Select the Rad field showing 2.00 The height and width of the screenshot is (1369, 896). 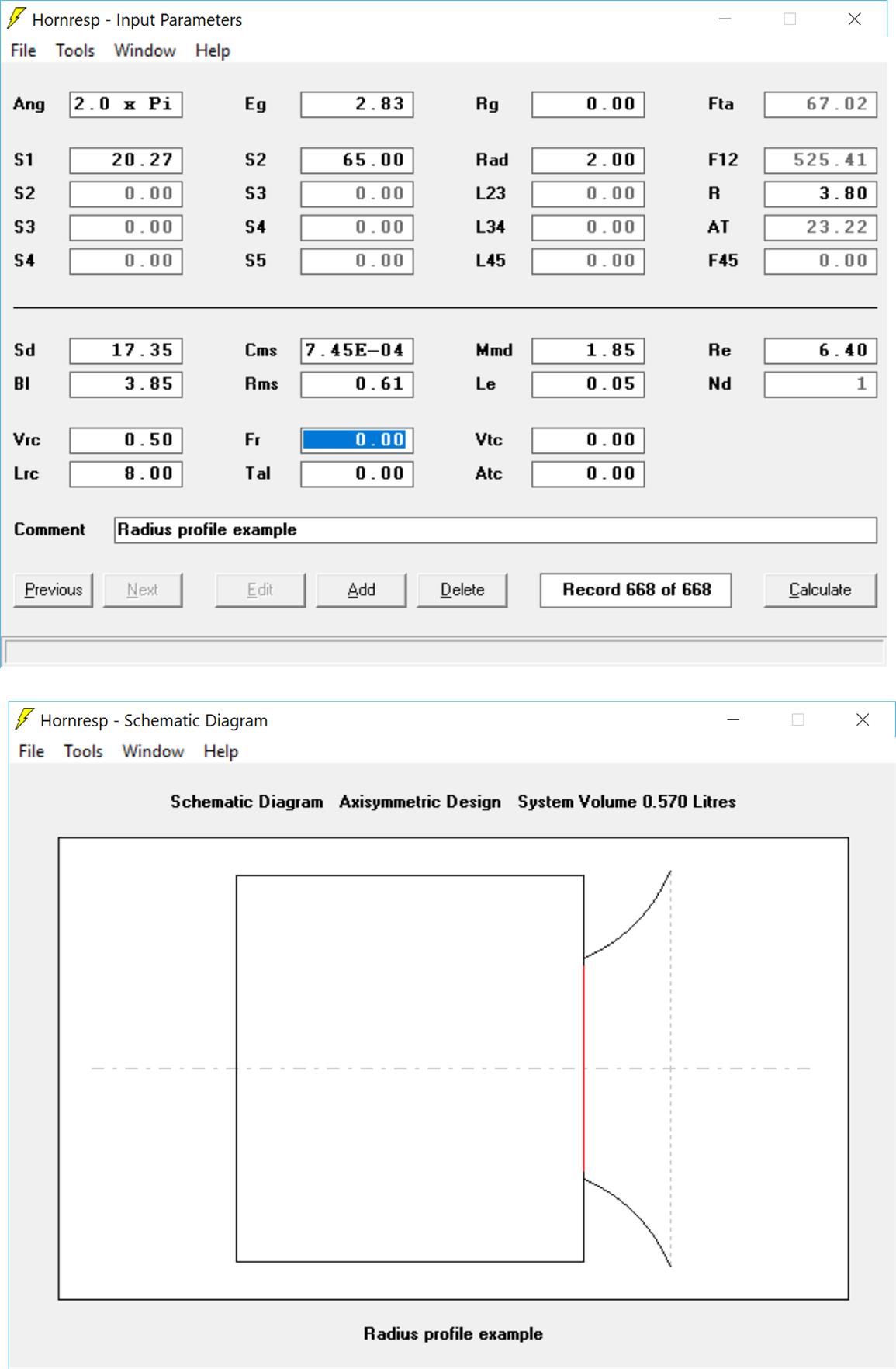588,160
